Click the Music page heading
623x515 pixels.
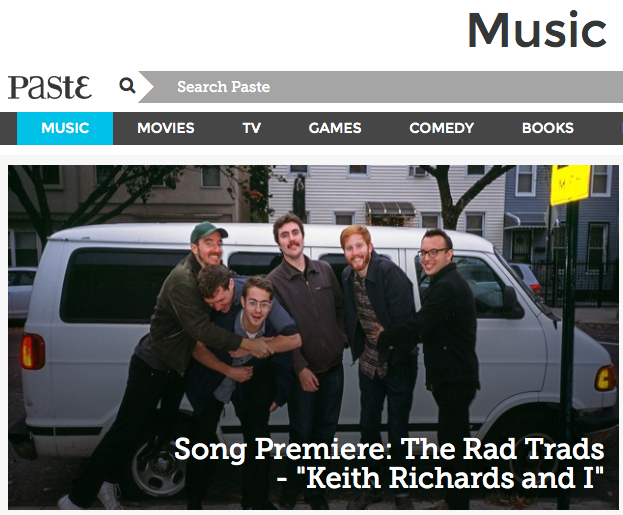(x=537, y=30)
